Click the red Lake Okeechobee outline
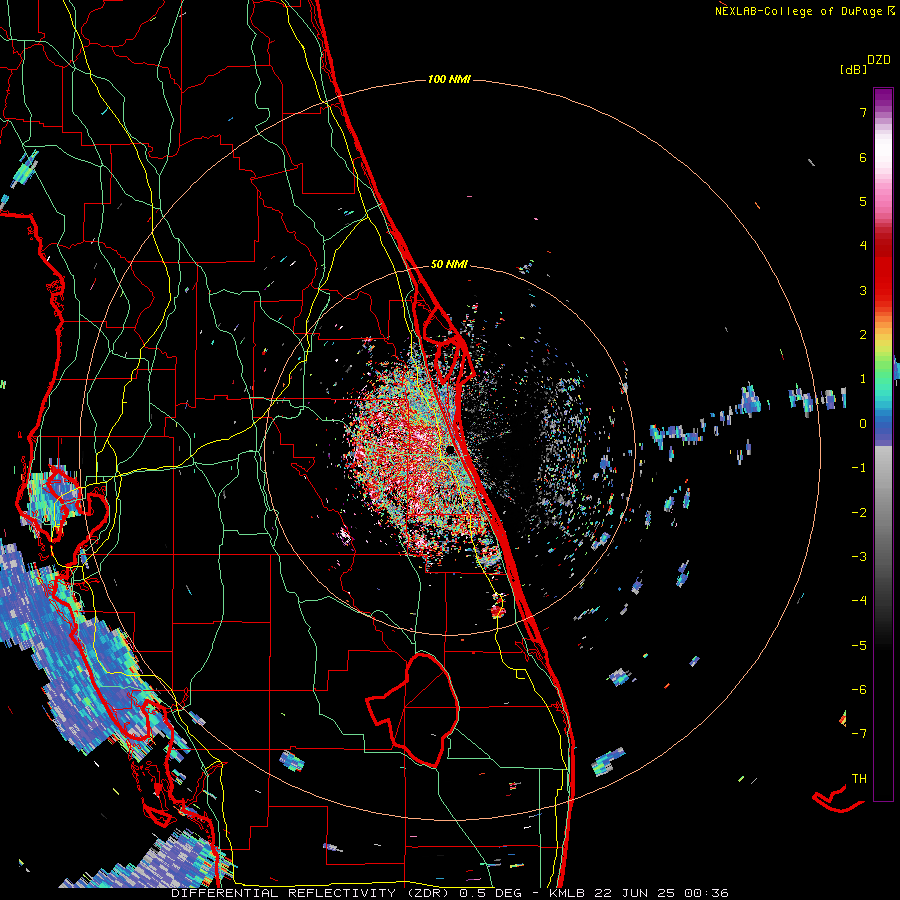The height and width of the screenshot is (900, 900). coord(413,710)
